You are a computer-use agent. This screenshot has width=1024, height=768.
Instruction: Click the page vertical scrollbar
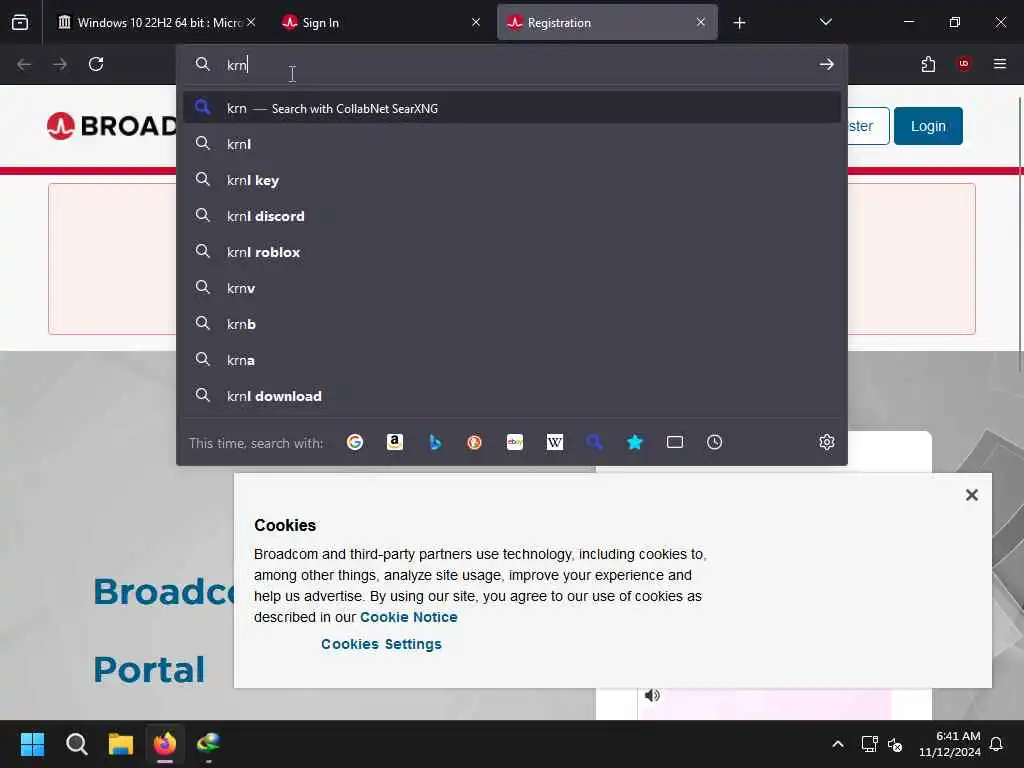coord(1019,235)
